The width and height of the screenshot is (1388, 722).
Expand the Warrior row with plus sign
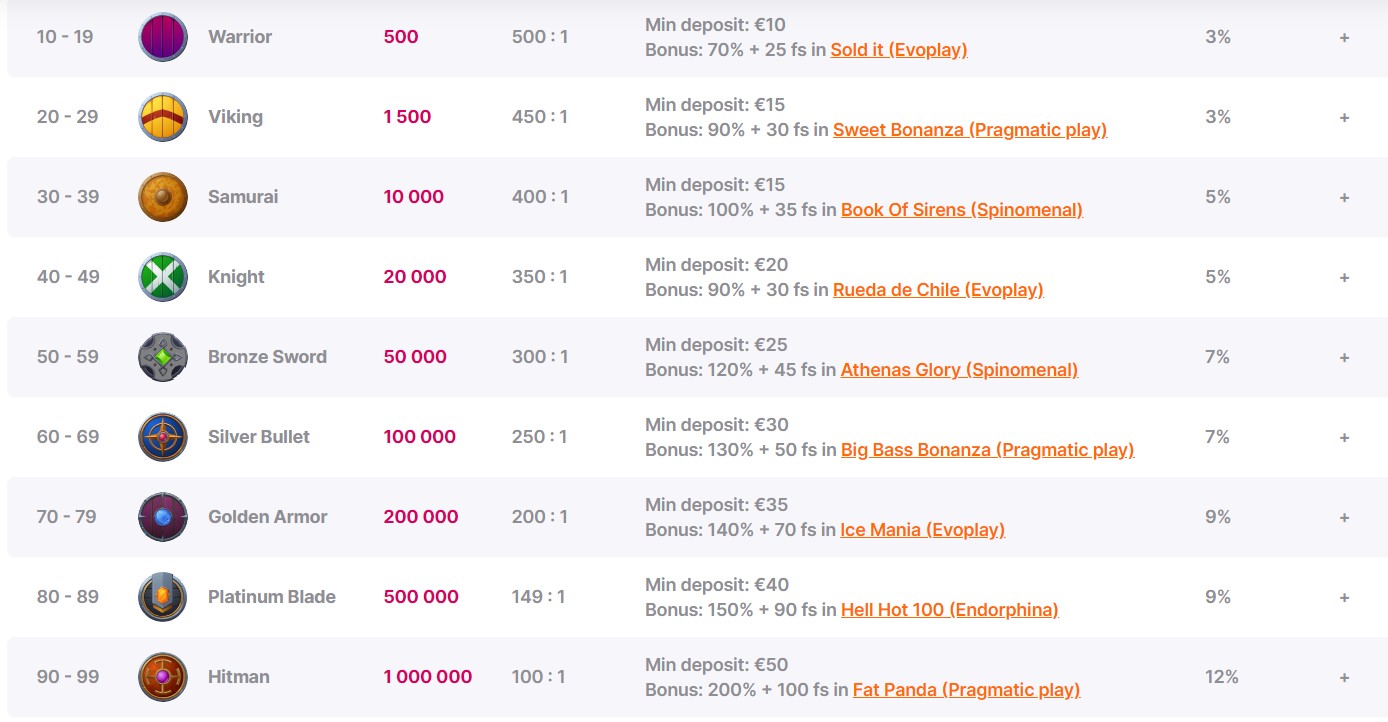click(x=1344, y=37)
